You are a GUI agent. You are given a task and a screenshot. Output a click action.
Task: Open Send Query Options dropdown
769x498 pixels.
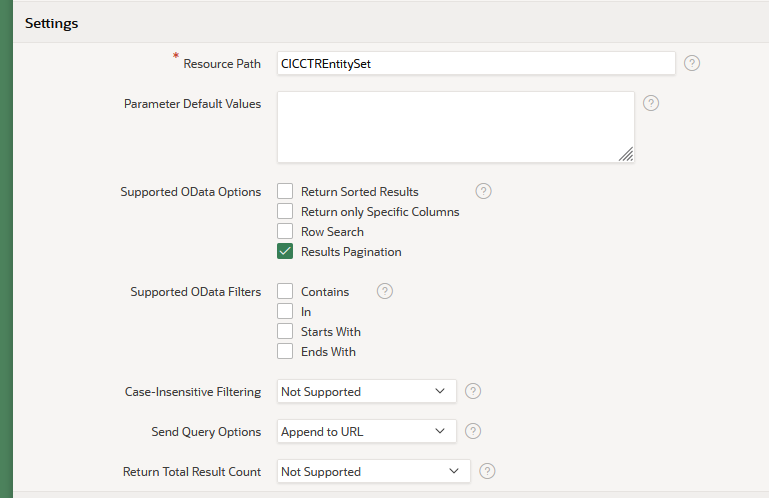click(366, 432)
